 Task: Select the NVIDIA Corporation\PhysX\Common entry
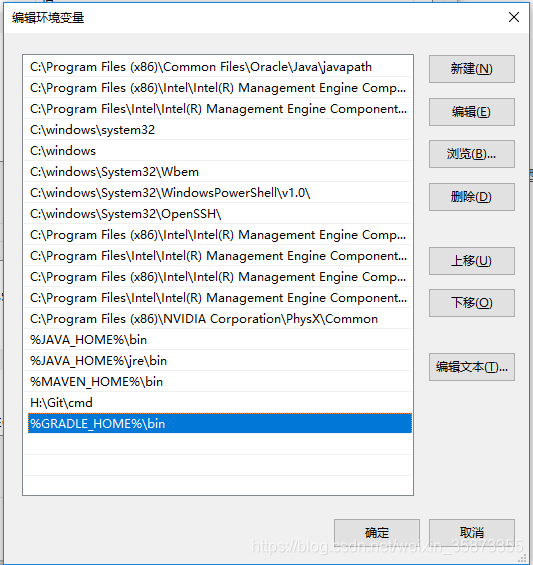coord(218,319)
